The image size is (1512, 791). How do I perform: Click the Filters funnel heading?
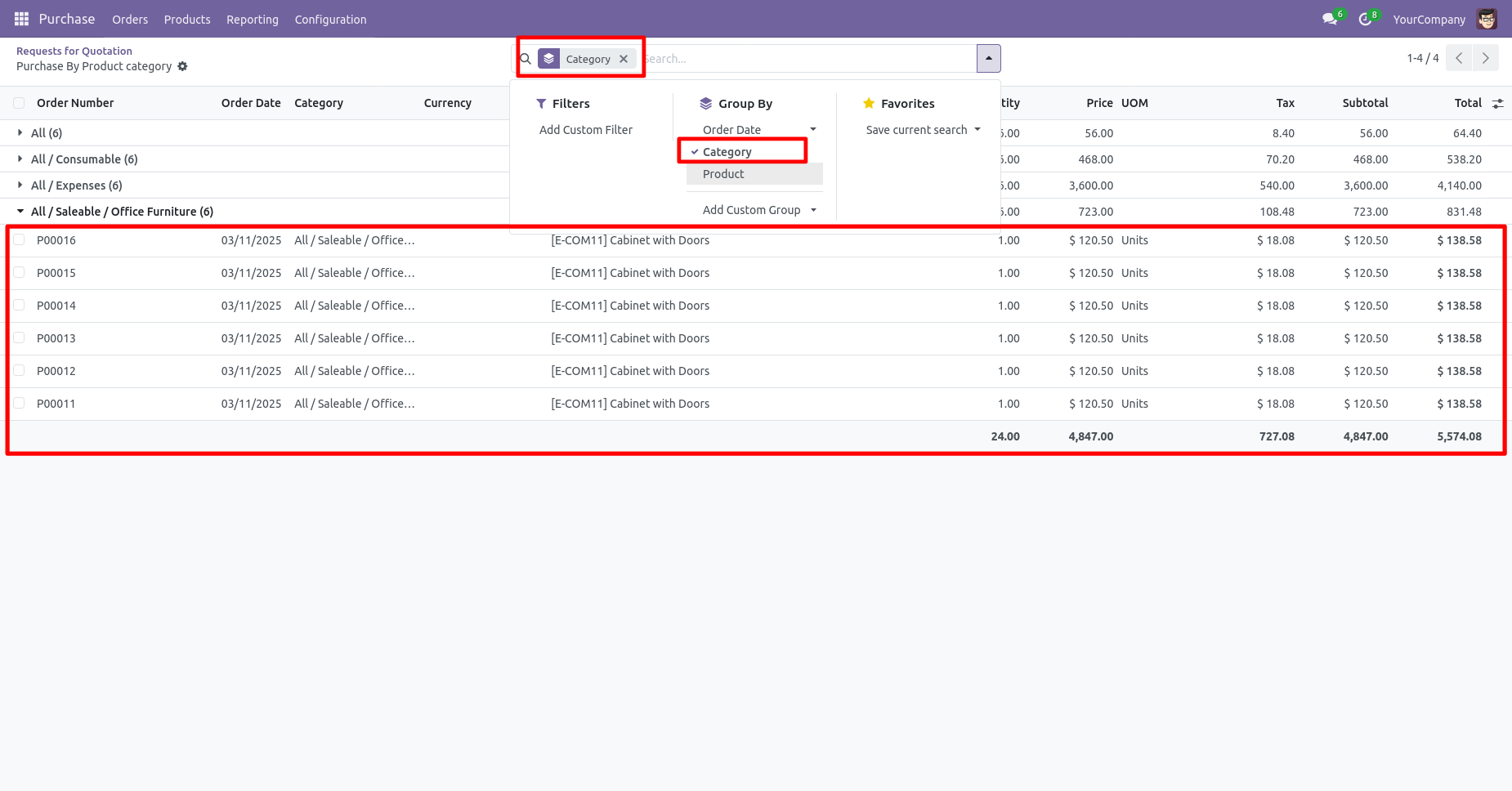tap(562, 104)
